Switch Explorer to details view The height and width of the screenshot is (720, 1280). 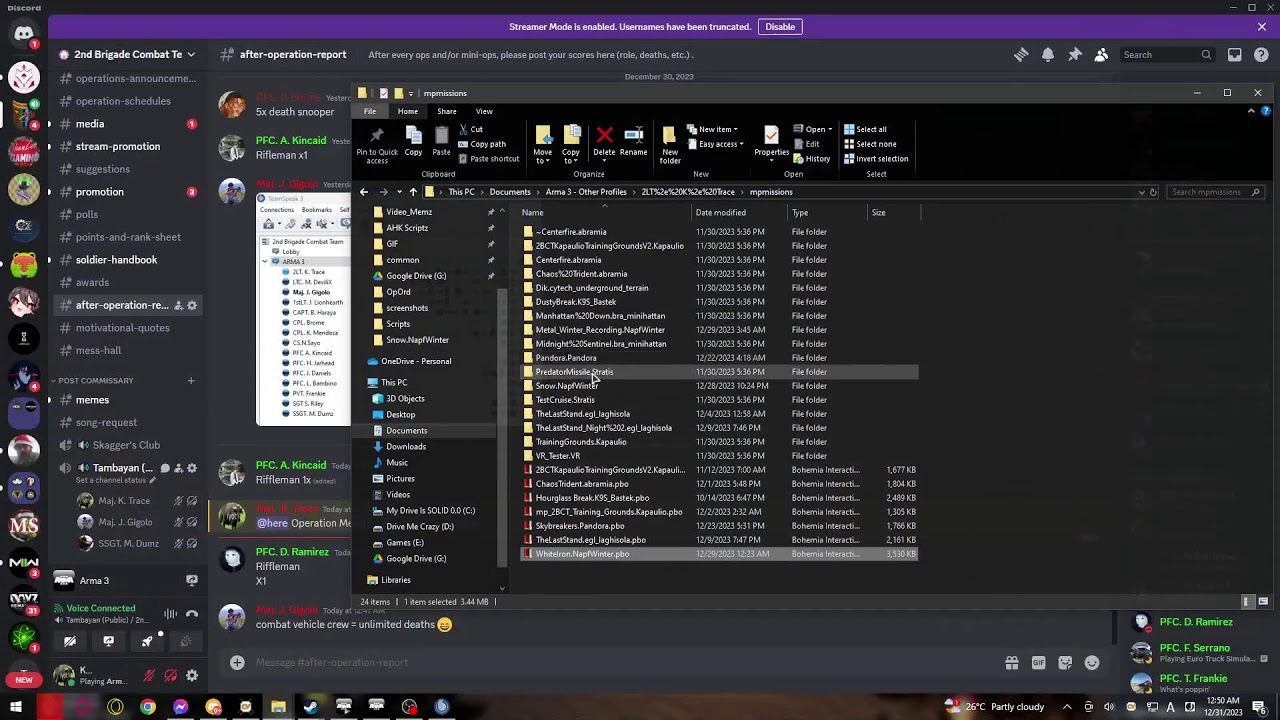pyautogui.click(x=1247, y=602)
